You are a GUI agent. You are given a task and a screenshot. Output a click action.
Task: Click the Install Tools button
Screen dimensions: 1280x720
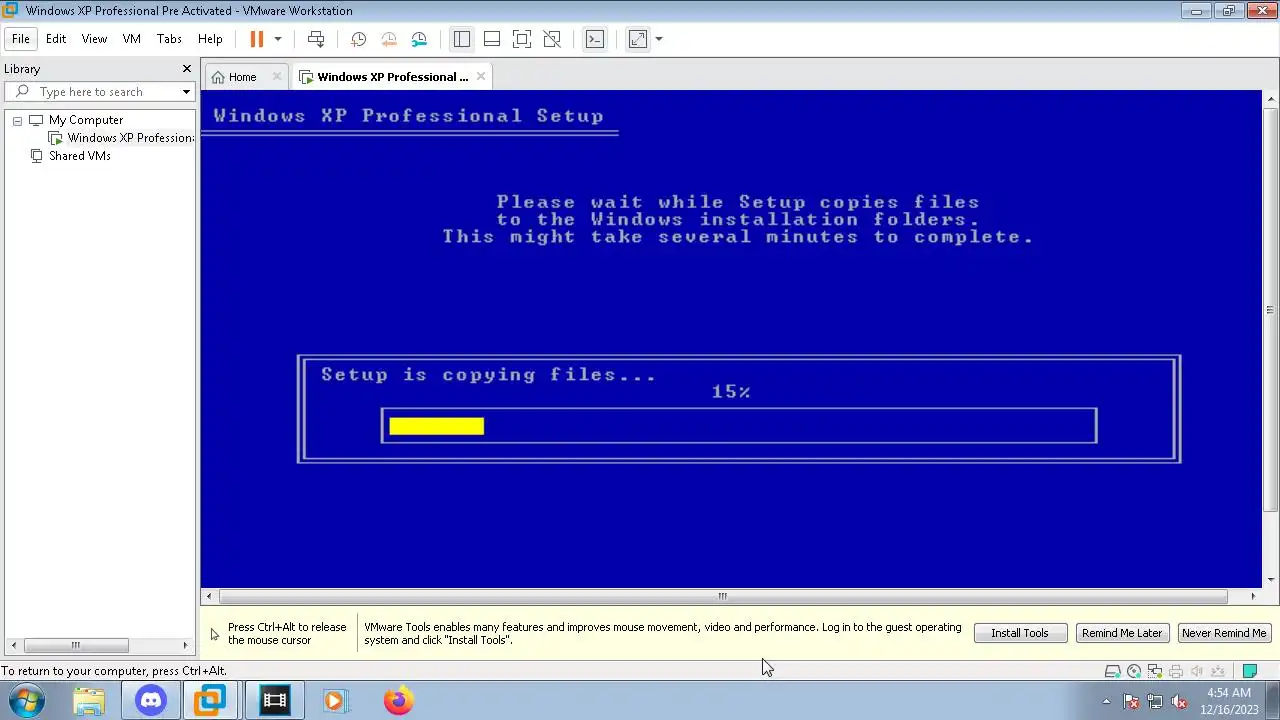click(x=1020, y=633)
